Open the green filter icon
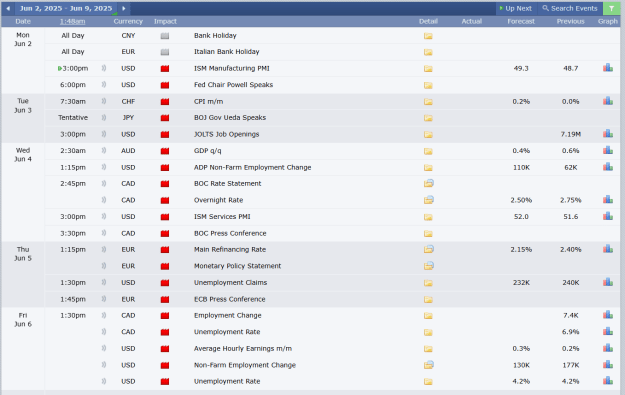 (611, 8)
